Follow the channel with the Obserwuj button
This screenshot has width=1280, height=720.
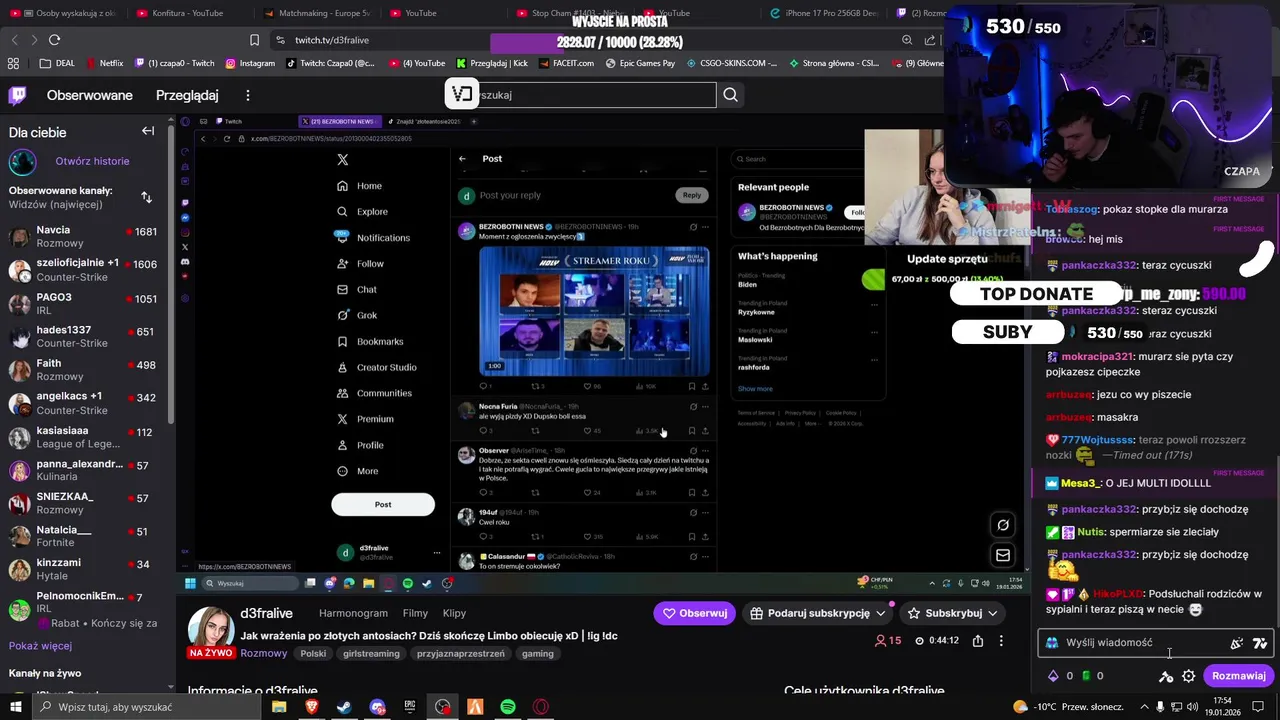click(695, 613)
